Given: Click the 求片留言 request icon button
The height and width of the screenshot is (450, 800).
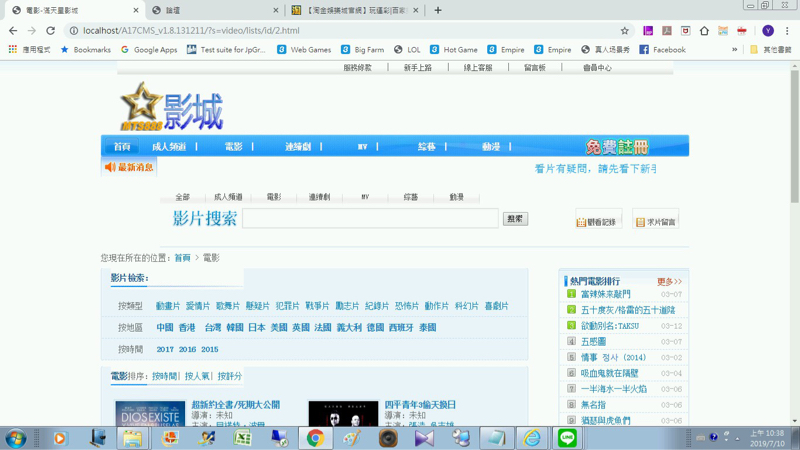Looking at the screenshot, I should click(x=656, y=220).
